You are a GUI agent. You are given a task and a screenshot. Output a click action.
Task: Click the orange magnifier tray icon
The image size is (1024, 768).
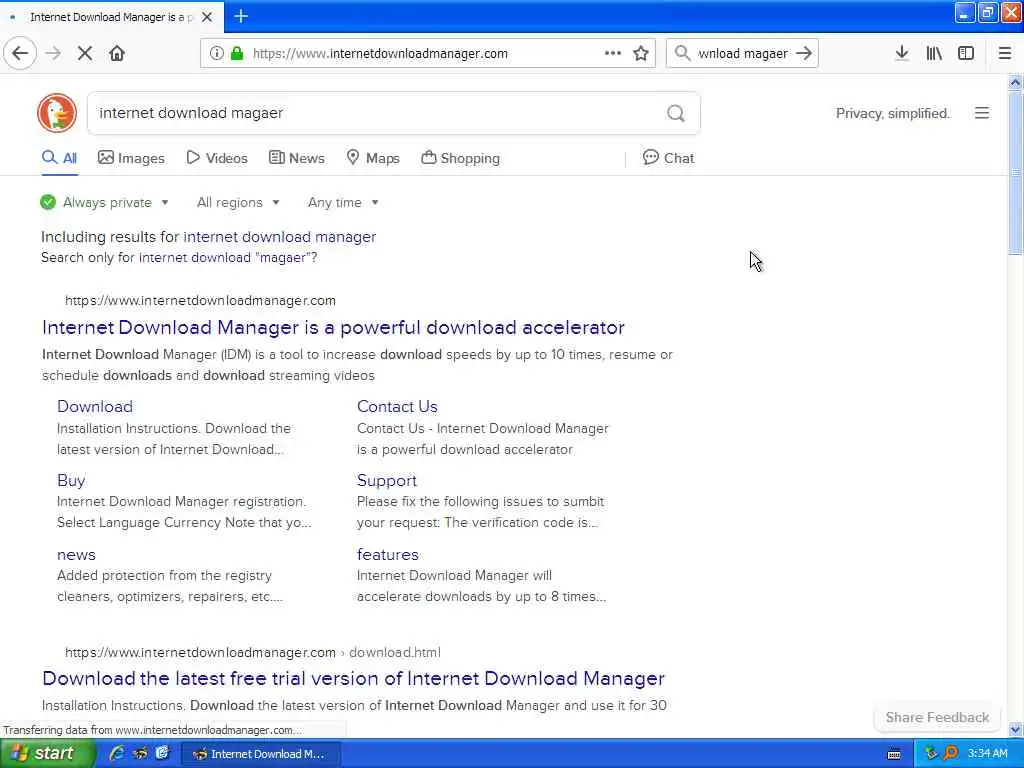tap(950, 754)
